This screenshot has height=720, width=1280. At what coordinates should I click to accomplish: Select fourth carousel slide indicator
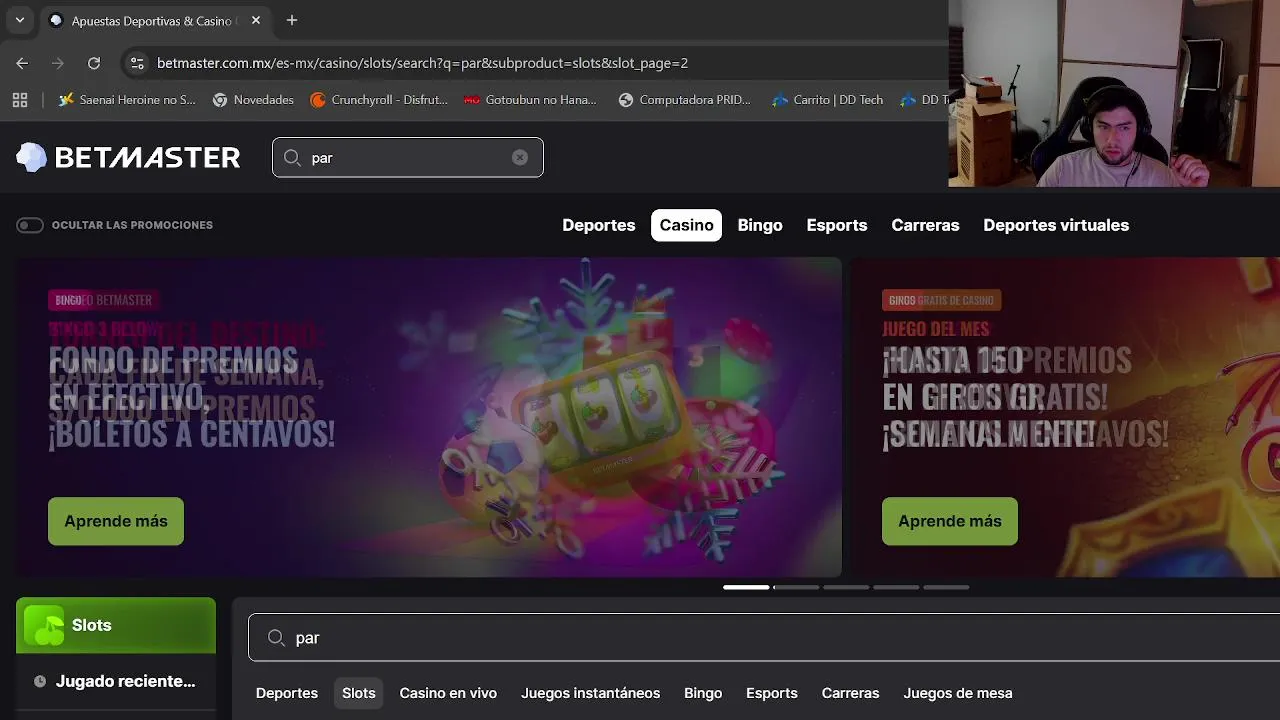pos(896,587)
